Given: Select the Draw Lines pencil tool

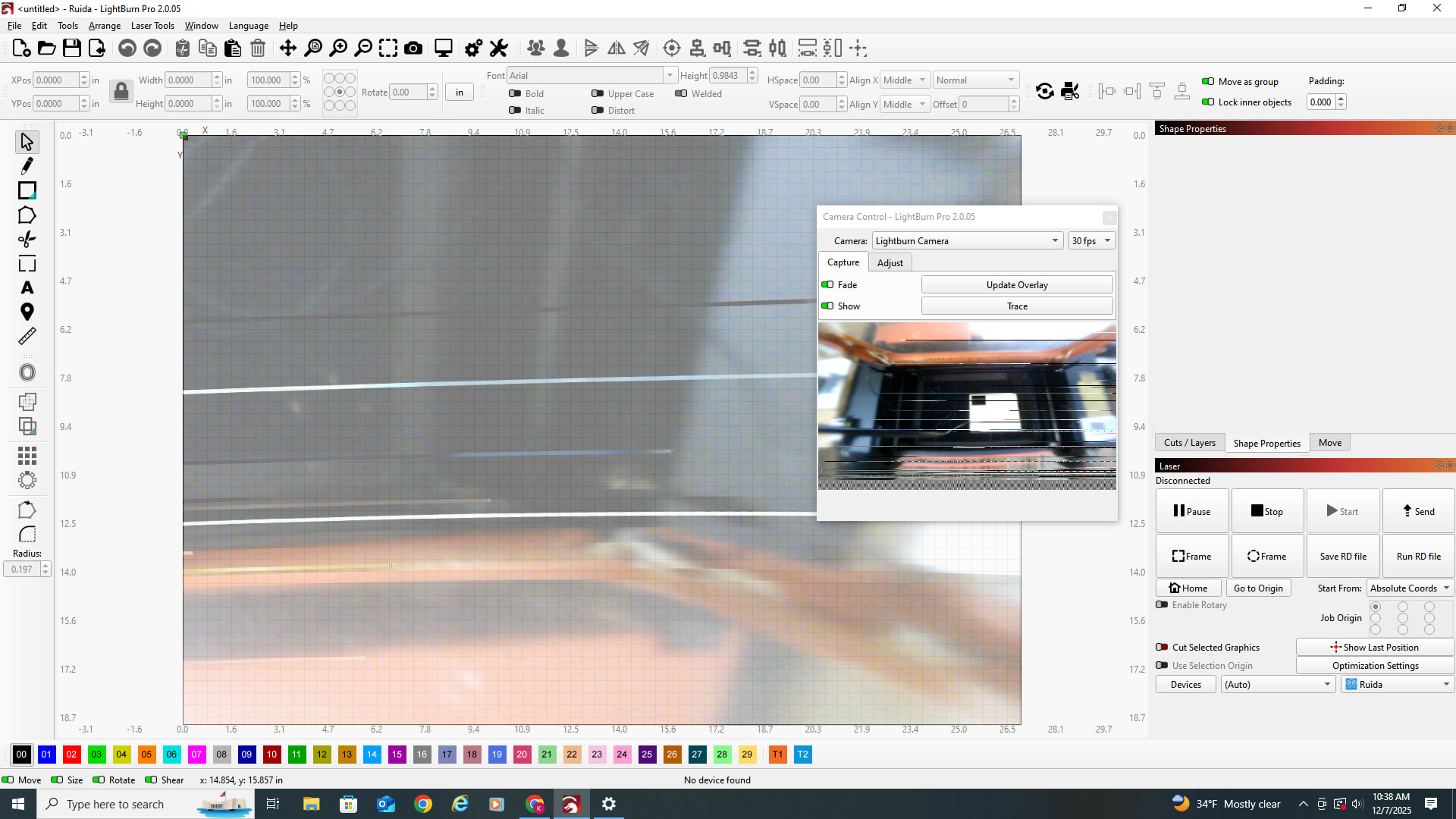Looking at the screenshot, I should point(27,166).
